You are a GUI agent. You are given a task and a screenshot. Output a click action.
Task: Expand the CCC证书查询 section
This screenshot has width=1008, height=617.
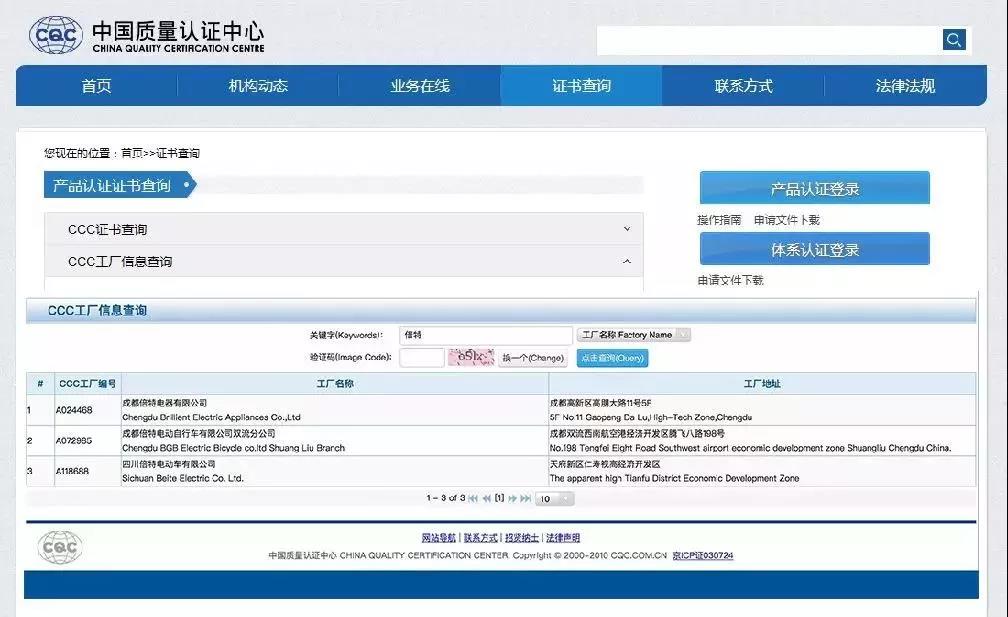(344, 229)
